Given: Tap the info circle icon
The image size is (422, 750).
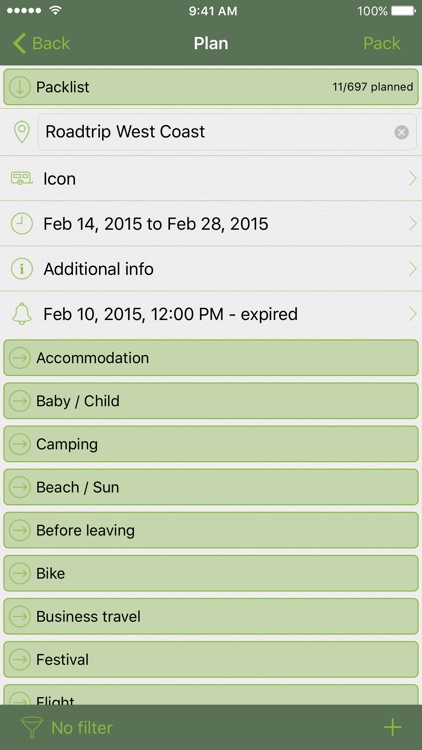Looking at the screenshot, I should [22, 269].
